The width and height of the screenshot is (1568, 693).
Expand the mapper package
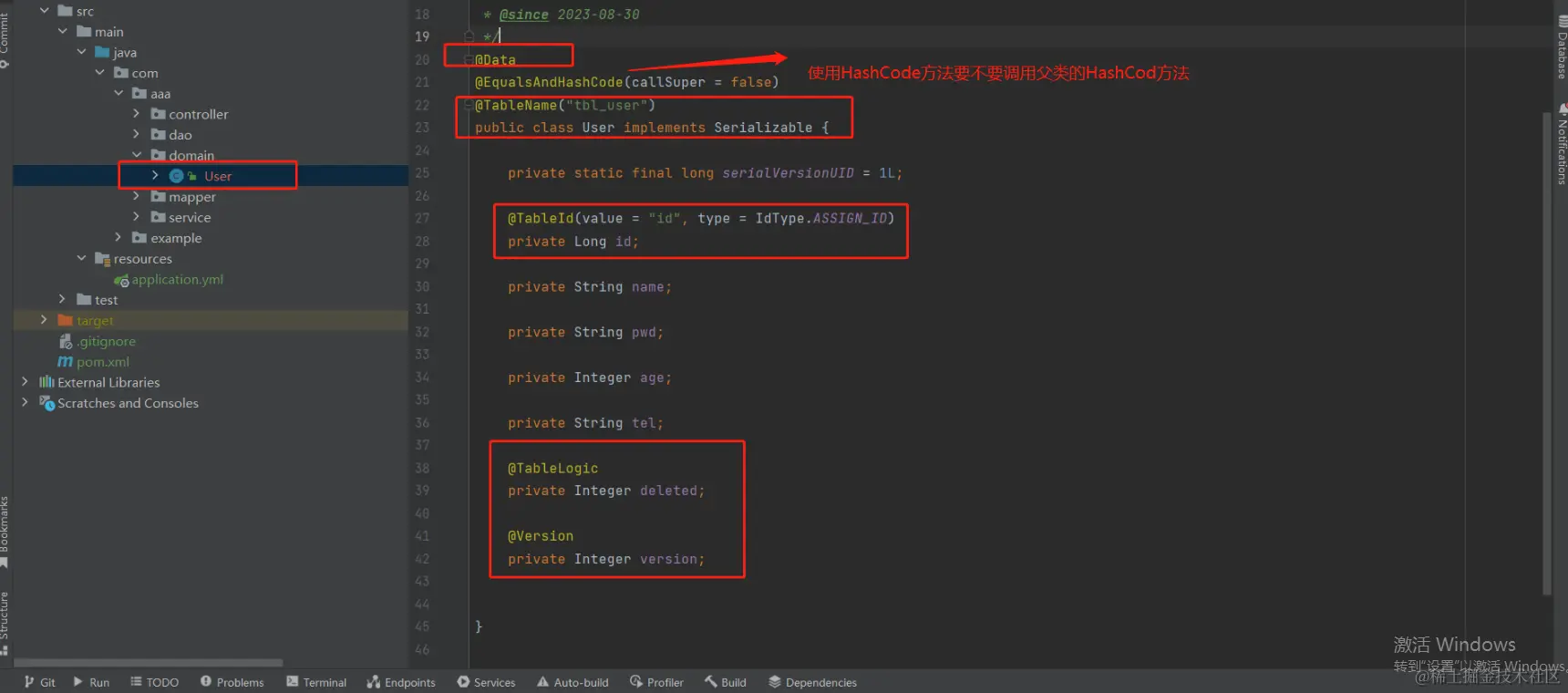click(x=137, y=196)
